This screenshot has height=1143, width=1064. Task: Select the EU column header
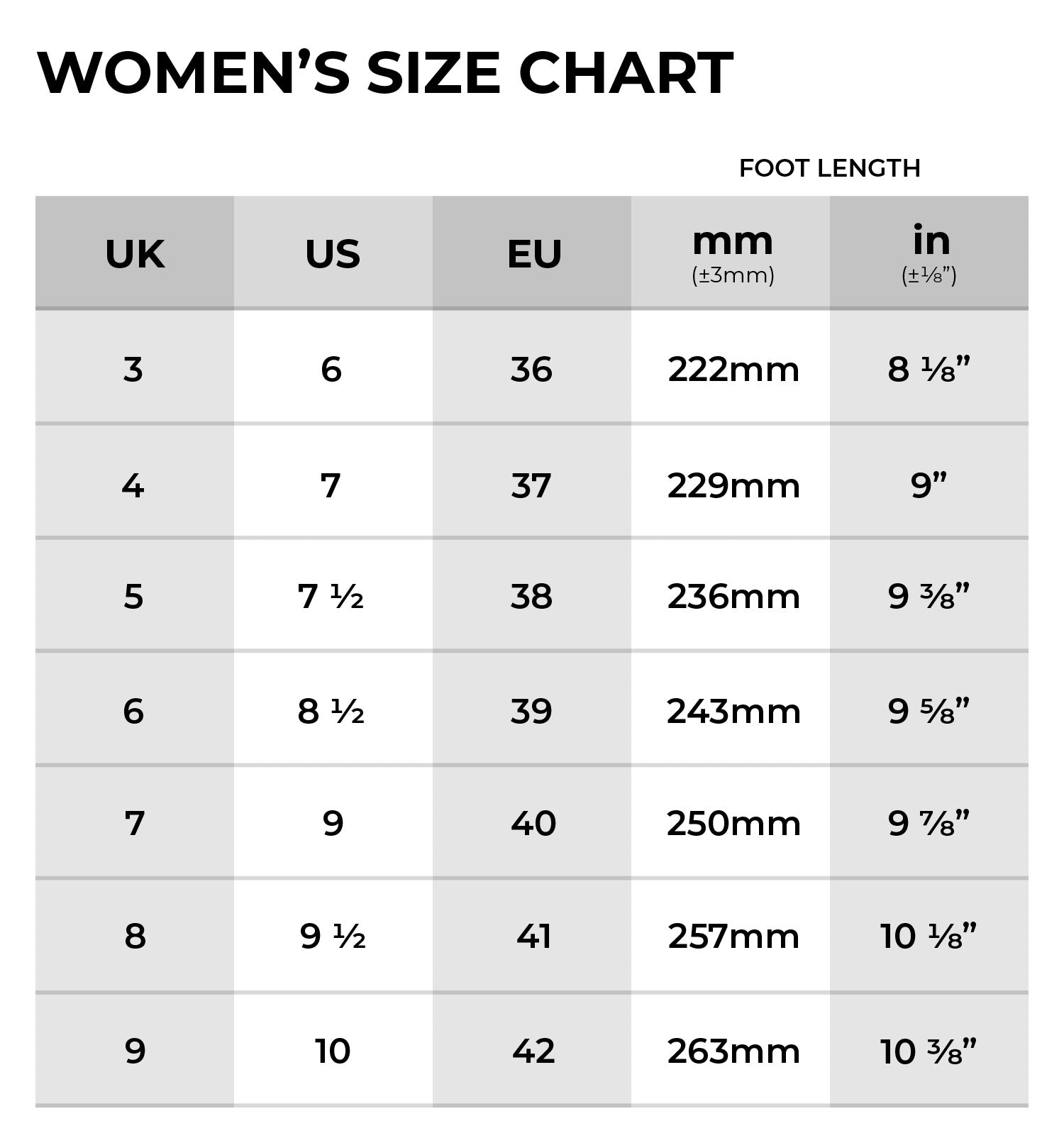534,254
